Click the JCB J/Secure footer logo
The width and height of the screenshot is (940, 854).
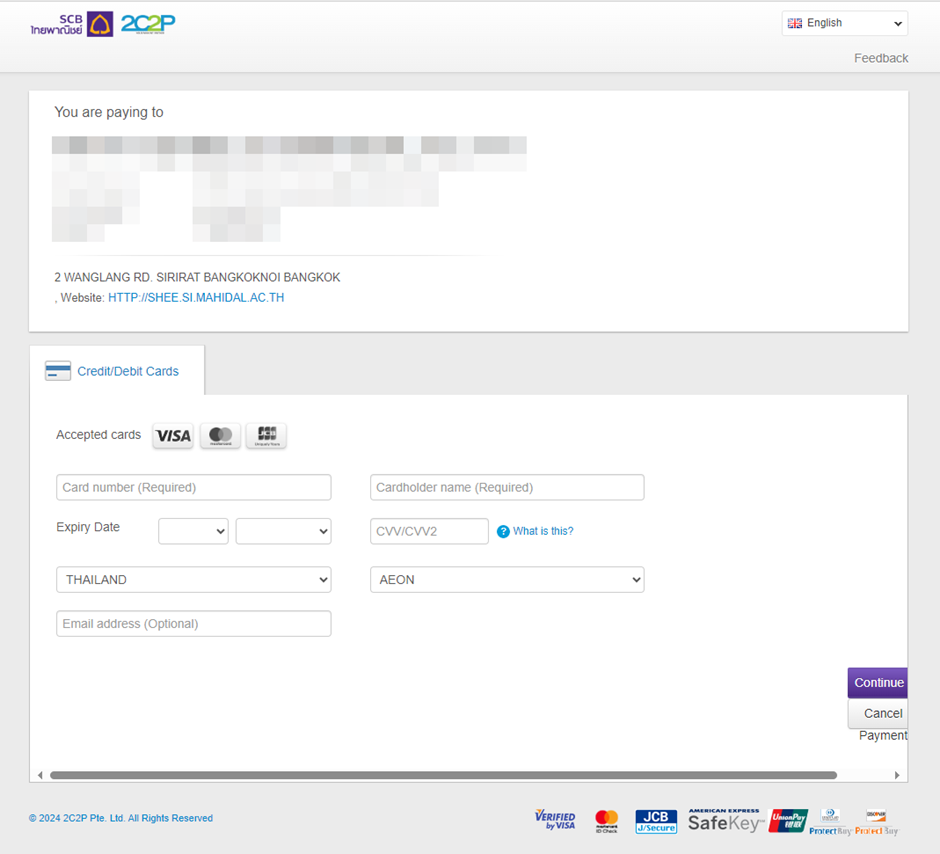[x=656, y=821]
